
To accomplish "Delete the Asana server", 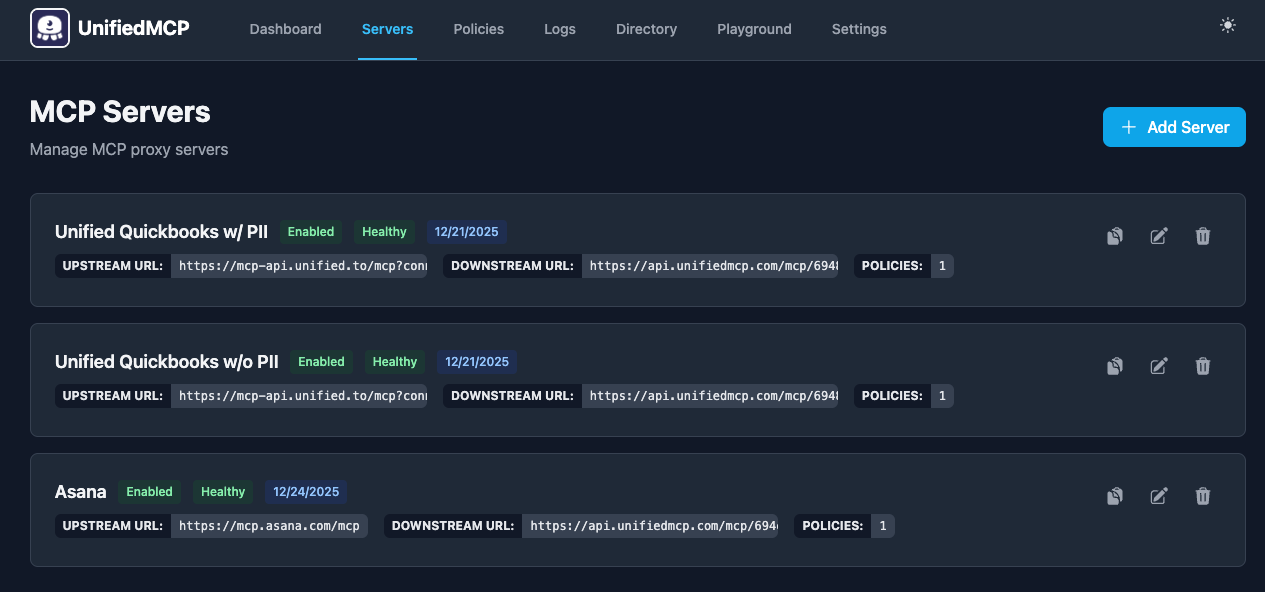I will click(x=1203, y=496).
